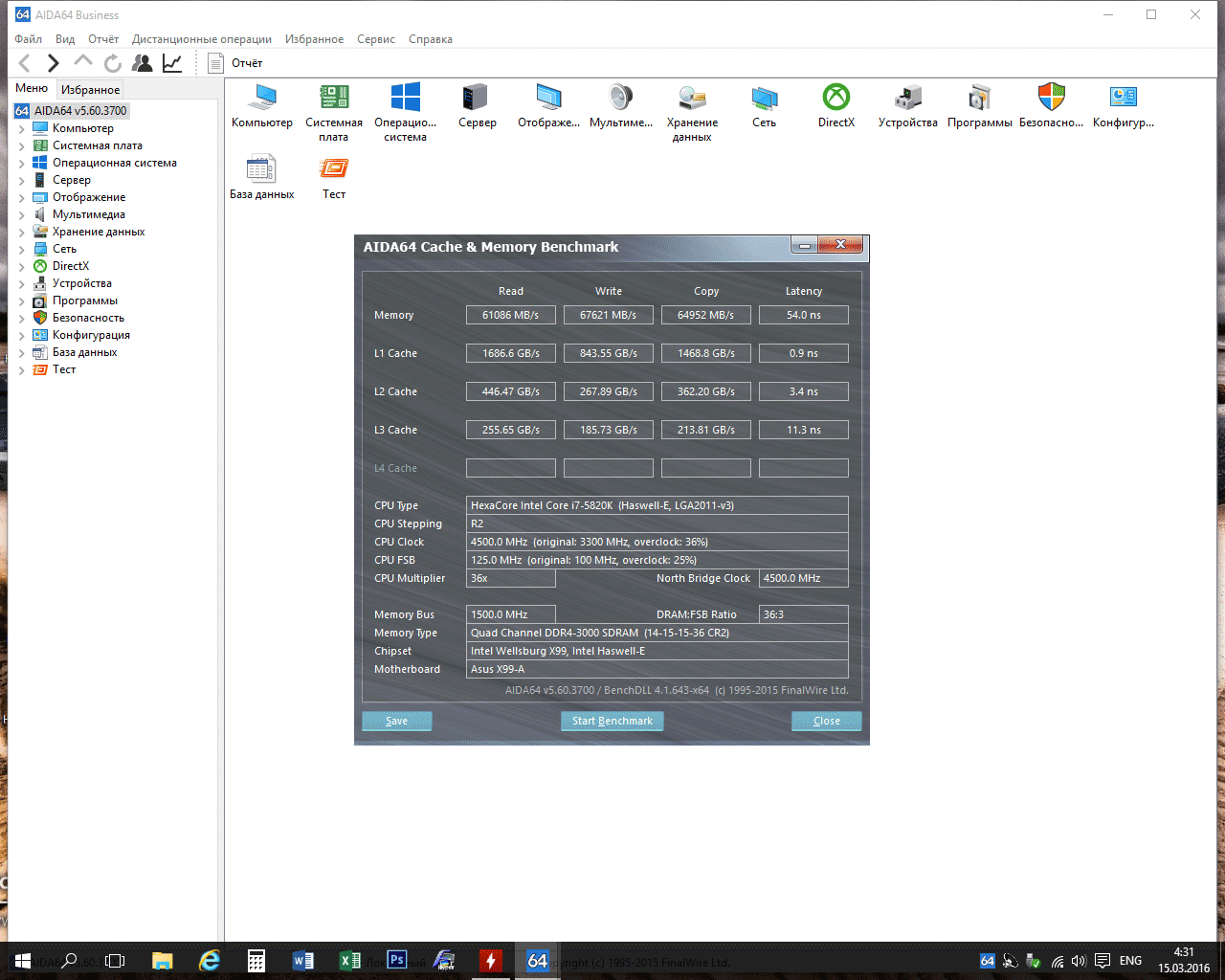Expand the Мультимедиа tree node chevron
The width and height of the screenshot is (1225, 980).
22,214
